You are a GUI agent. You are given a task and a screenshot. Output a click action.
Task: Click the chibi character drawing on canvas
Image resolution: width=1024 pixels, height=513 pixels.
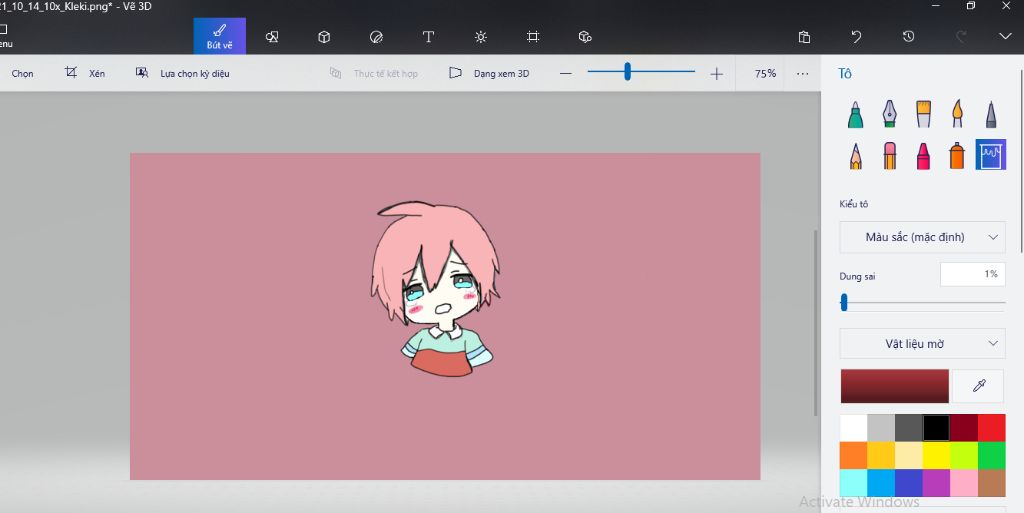pyautogui.click(x=434, y=289)
